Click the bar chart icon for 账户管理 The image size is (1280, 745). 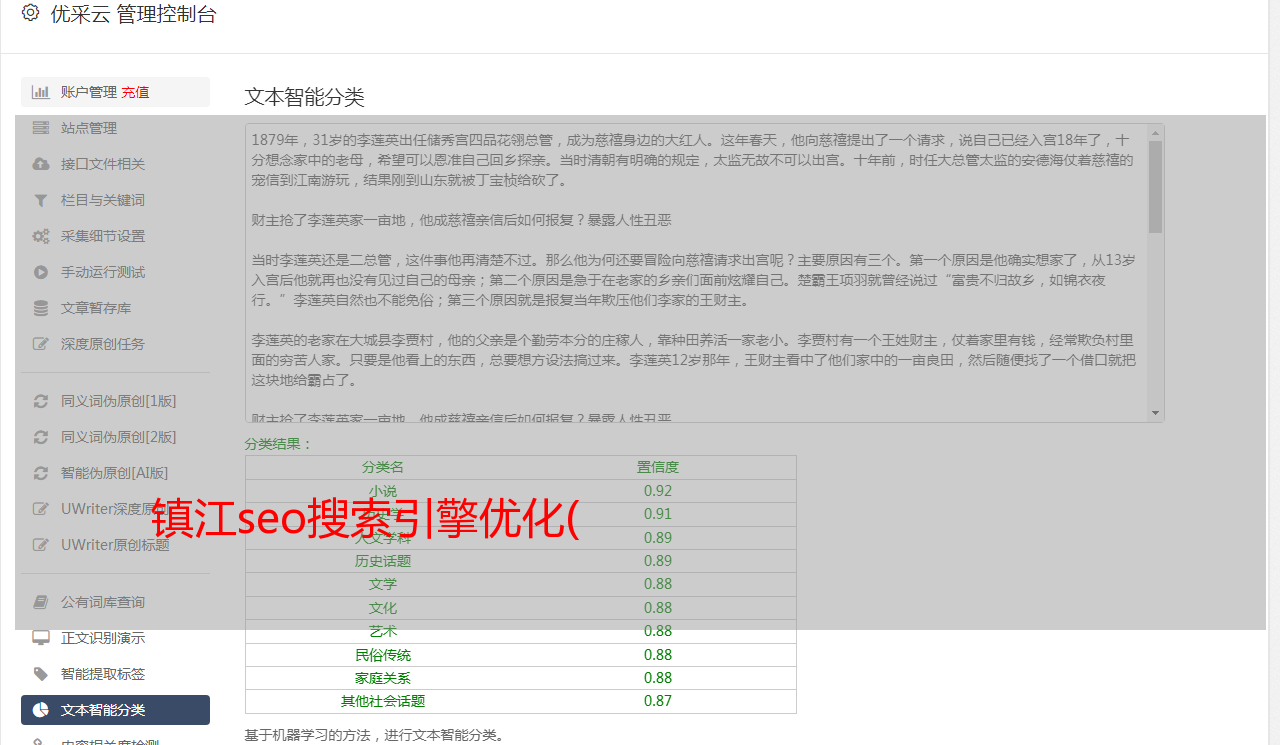pyautogui.click(x=40, y=92)
